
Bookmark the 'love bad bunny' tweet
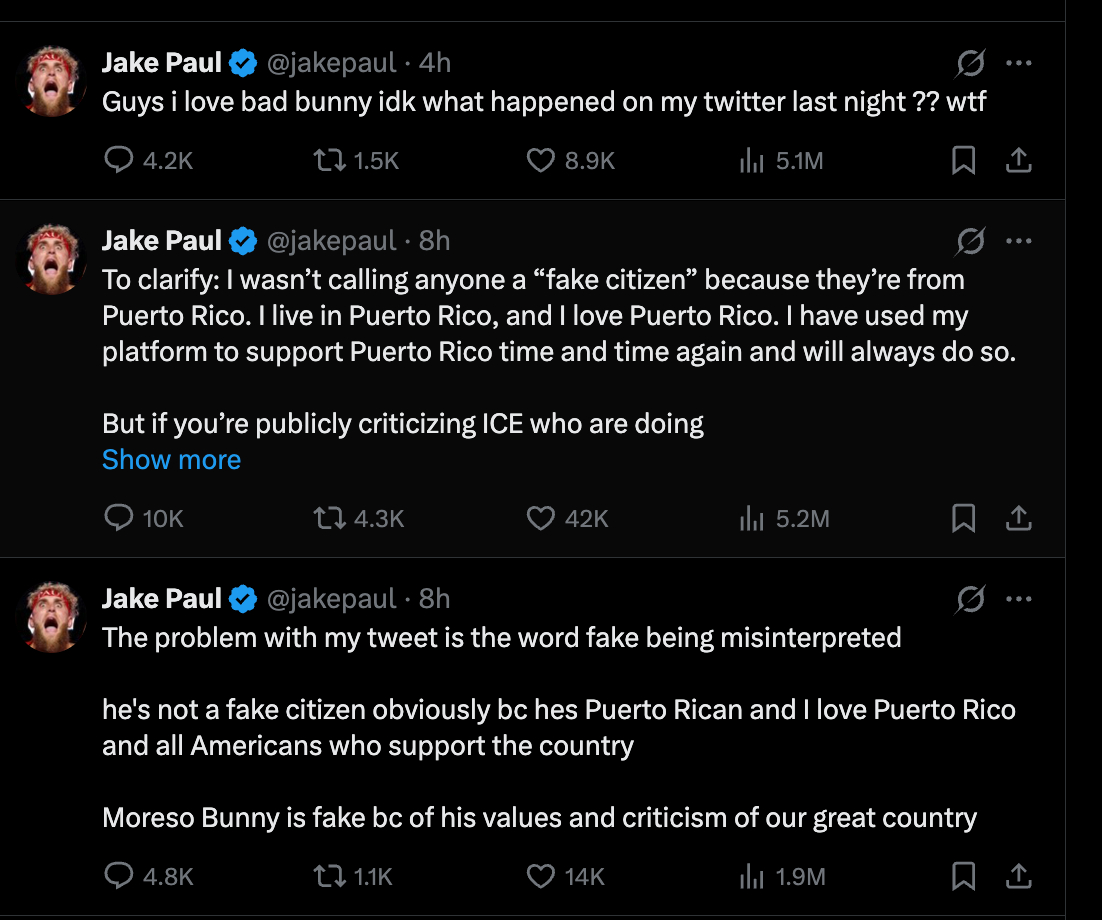[x=963, y=160]
